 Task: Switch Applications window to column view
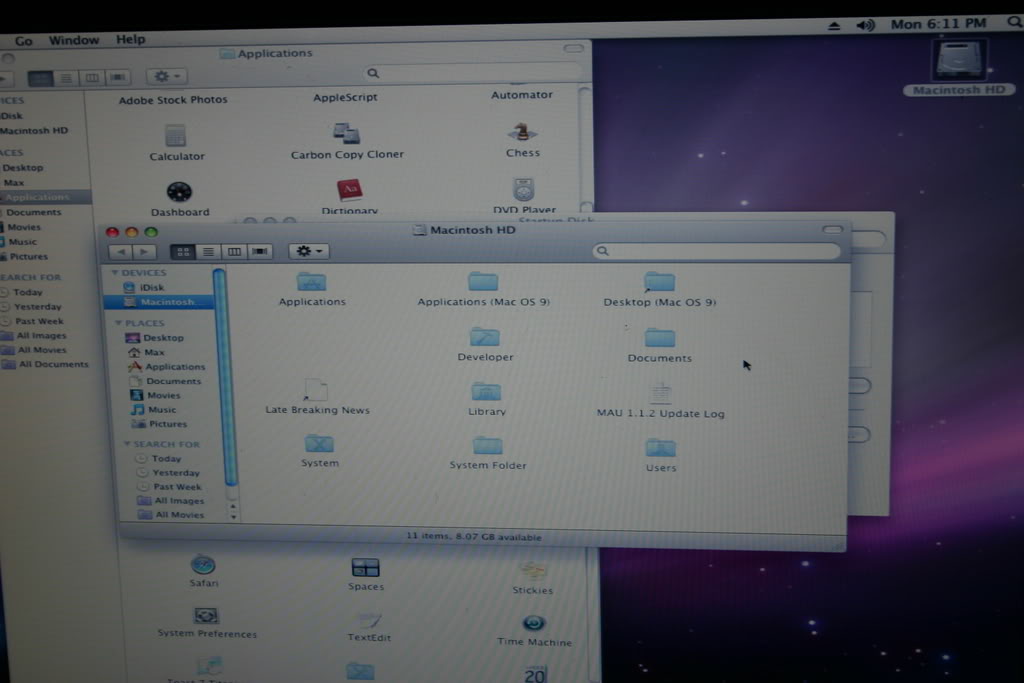click(x=92, y=78)
